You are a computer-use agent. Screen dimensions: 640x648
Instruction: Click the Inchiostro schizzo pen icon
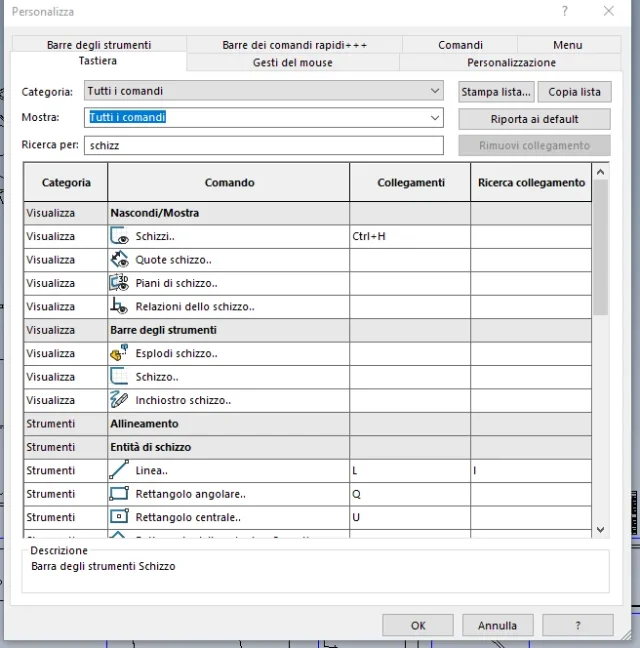tap(119, 400)
